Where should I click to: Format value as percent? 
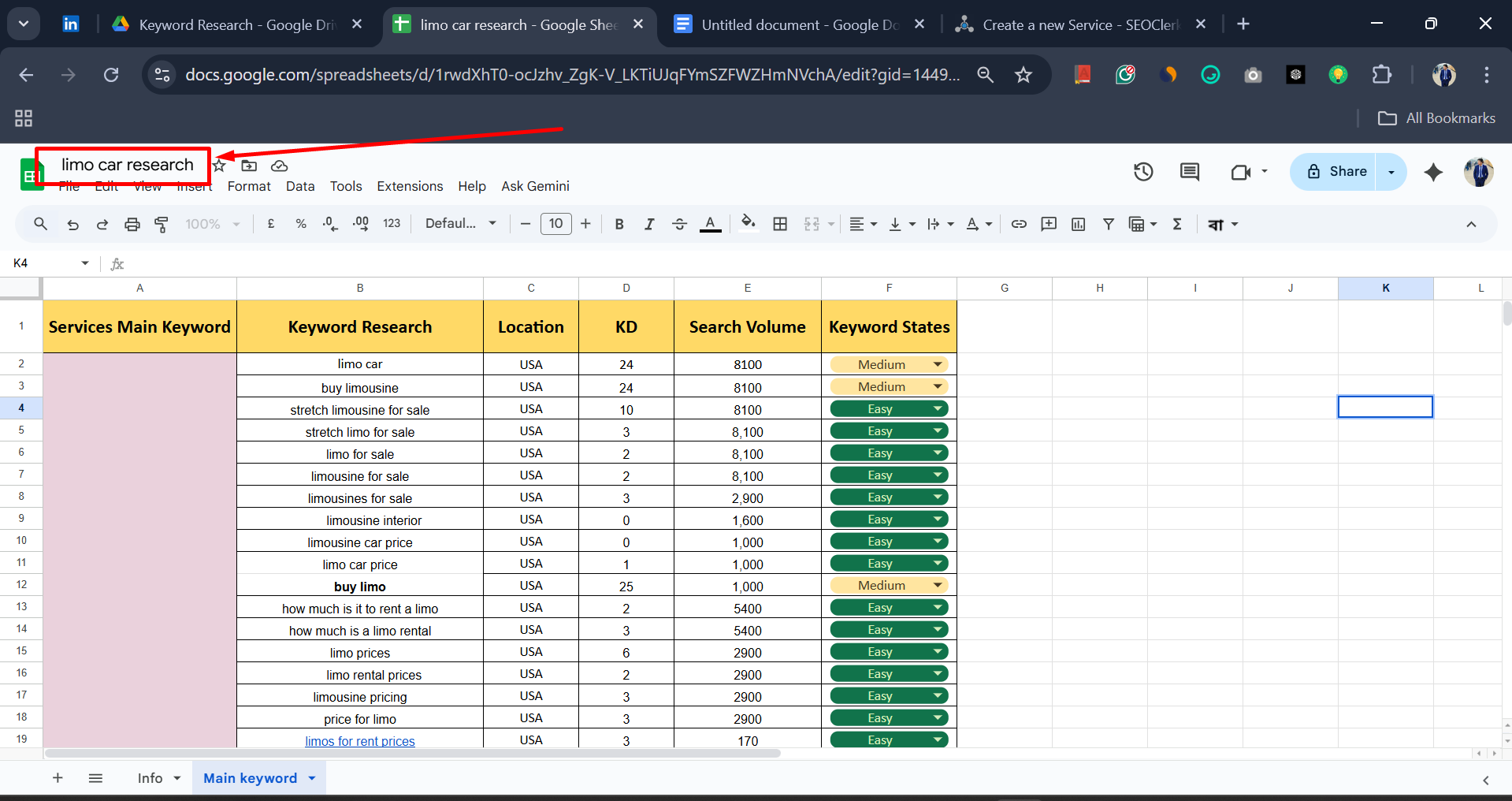click(x=301, y=224)
